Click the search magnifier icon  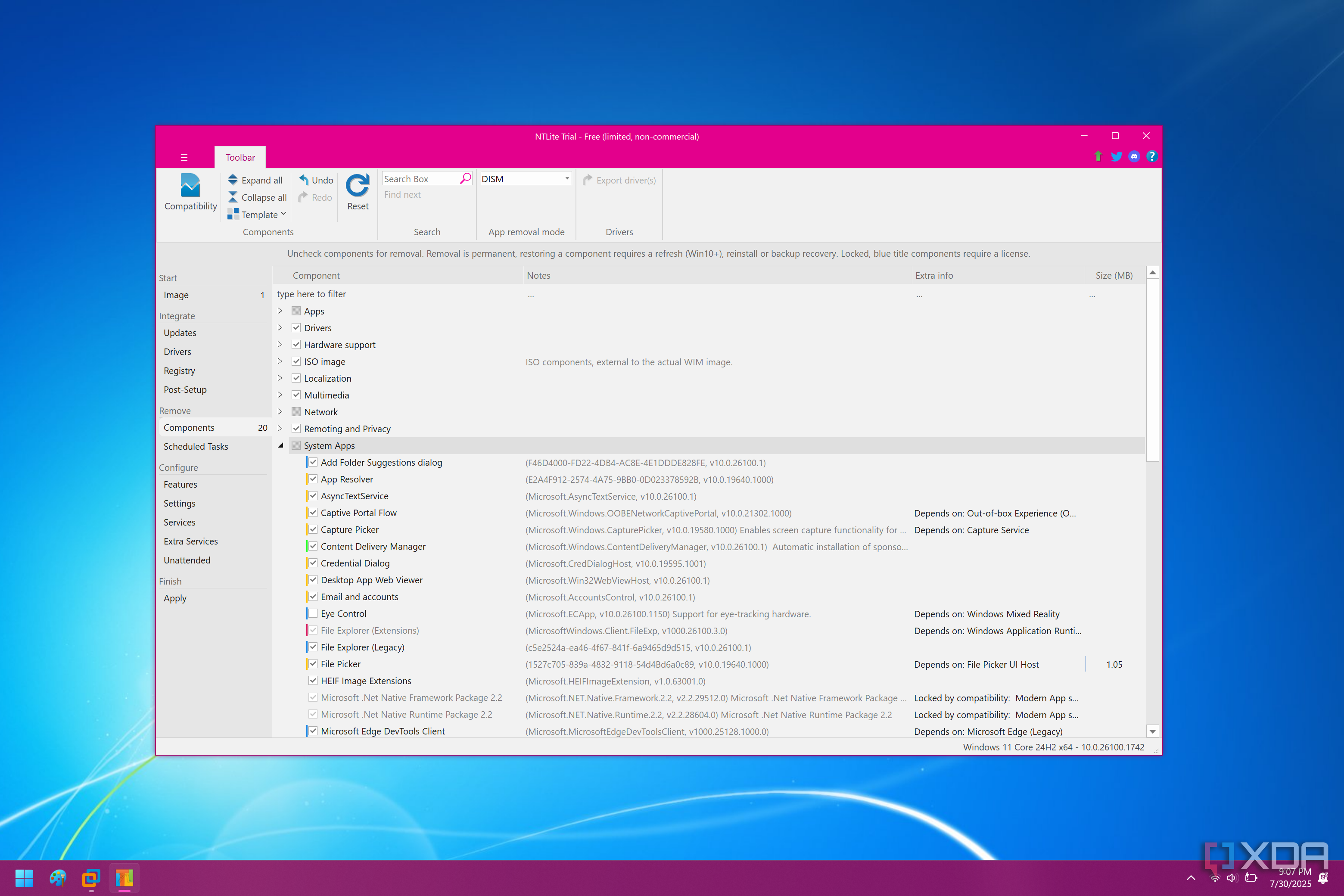pos(465,178)
